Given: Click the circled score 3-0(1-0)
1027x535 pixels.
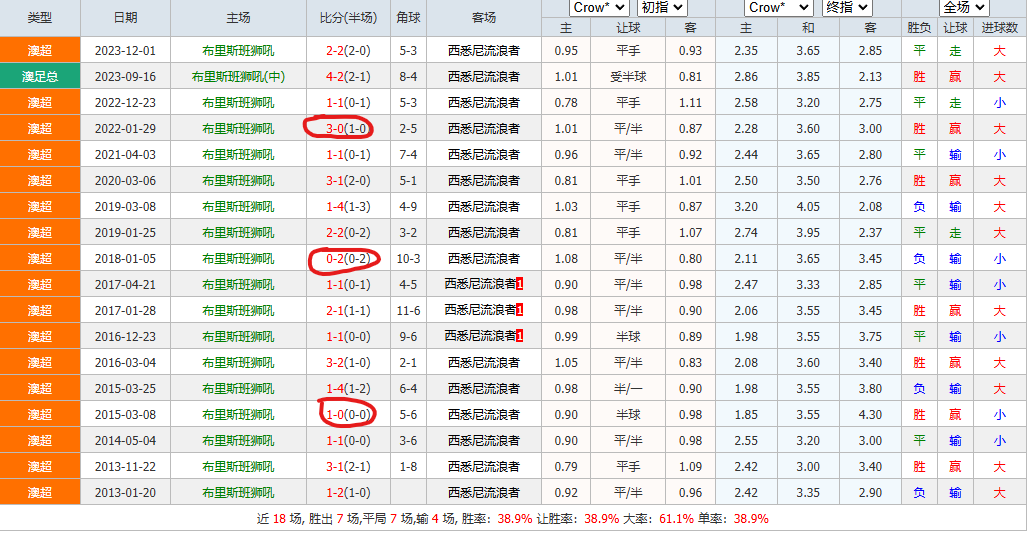Looking at the screenshot, I should click(x=347, y=129).
